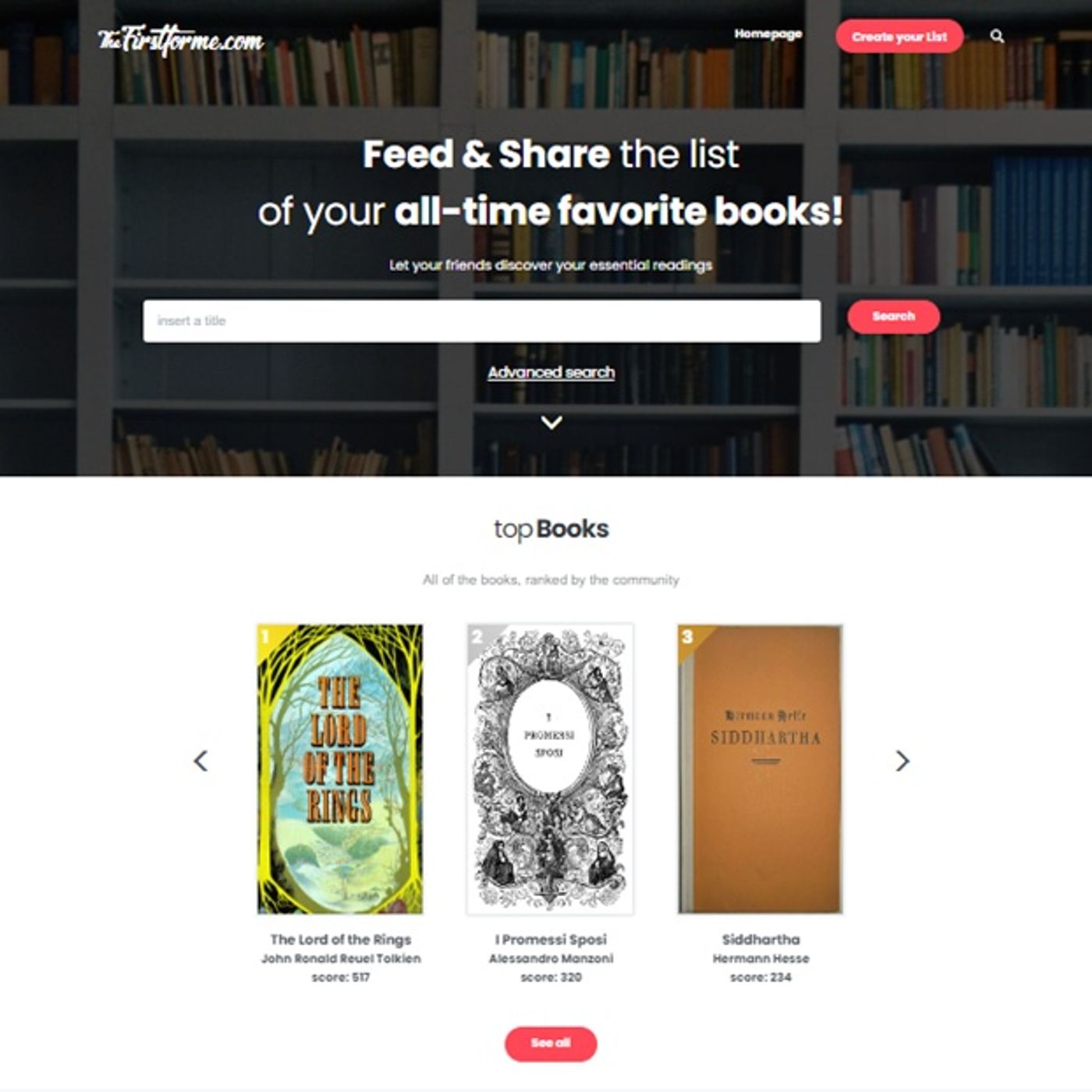
Task: Click the Alessandro Manzoni author name
Action: 551,958
